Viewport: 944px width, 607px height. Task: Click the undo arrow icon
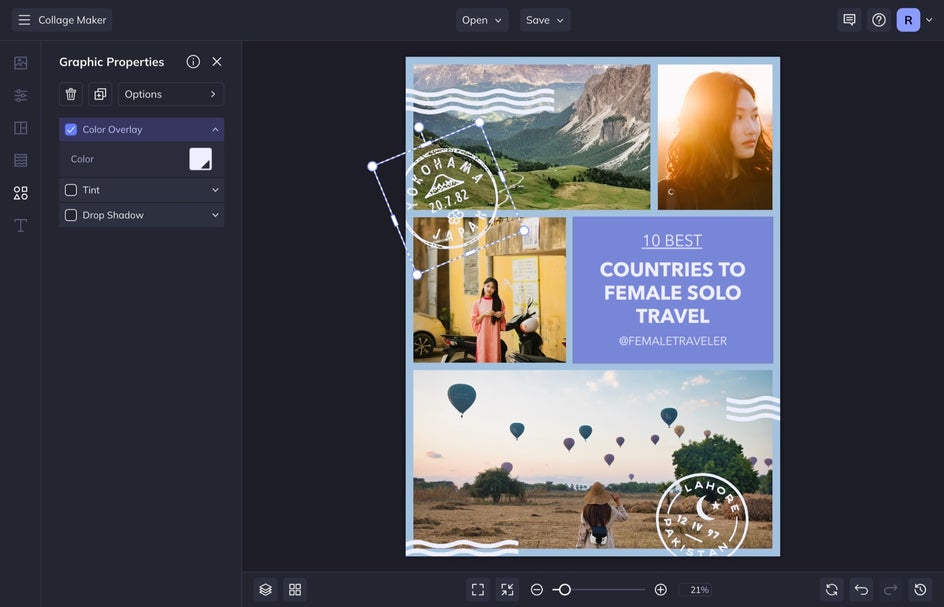coord(861,590)
